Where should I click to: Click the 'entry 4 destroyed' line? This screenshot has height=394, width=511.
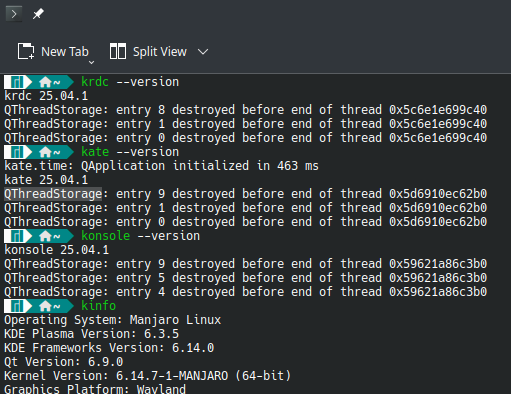(x=245, y=292)
